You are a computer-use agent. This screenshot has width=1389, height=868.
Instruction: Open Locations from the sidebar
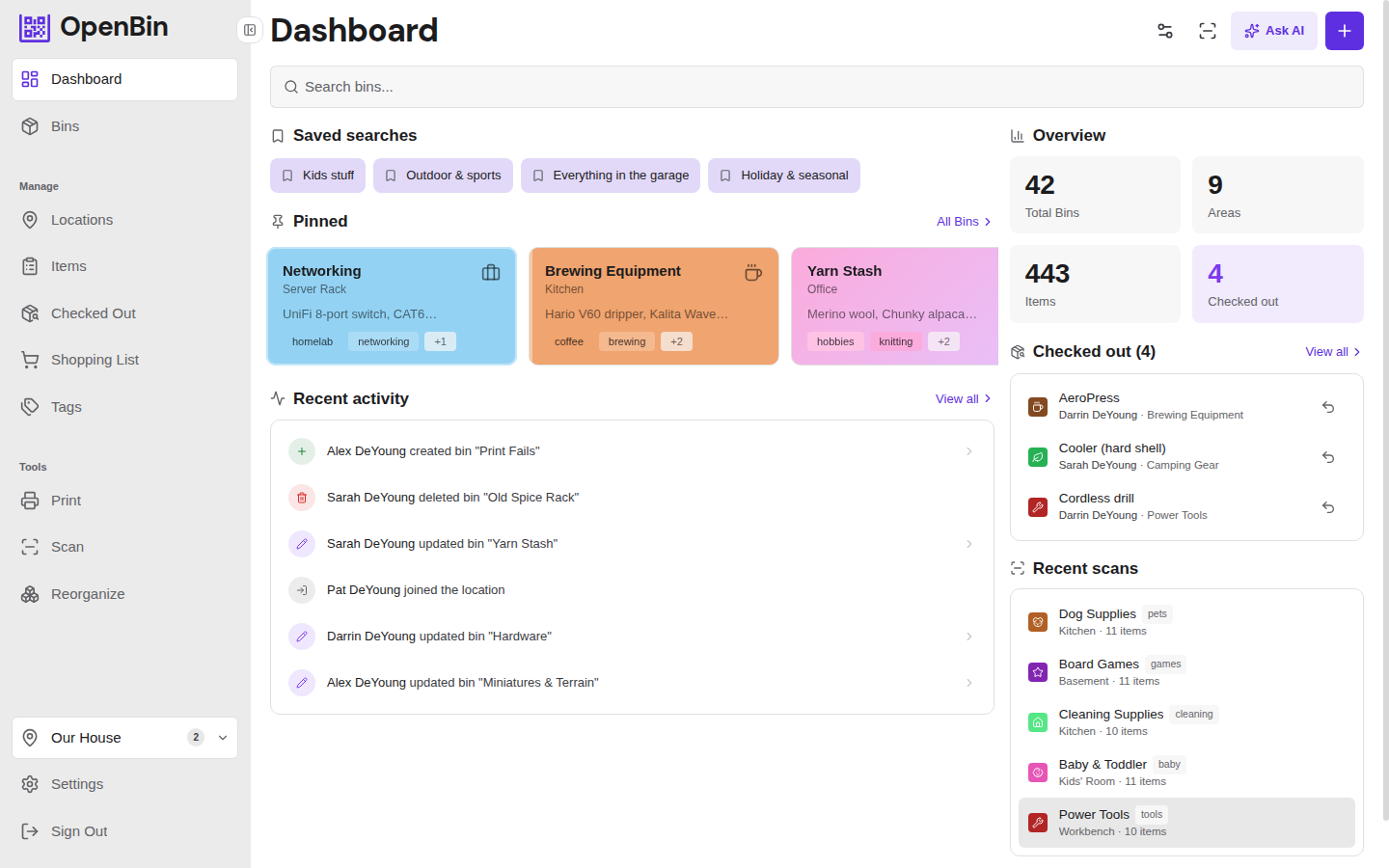[x=124, y=220]
